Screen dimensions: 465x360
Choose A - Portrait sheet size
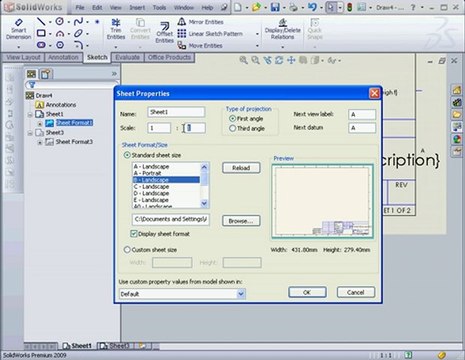147,173
